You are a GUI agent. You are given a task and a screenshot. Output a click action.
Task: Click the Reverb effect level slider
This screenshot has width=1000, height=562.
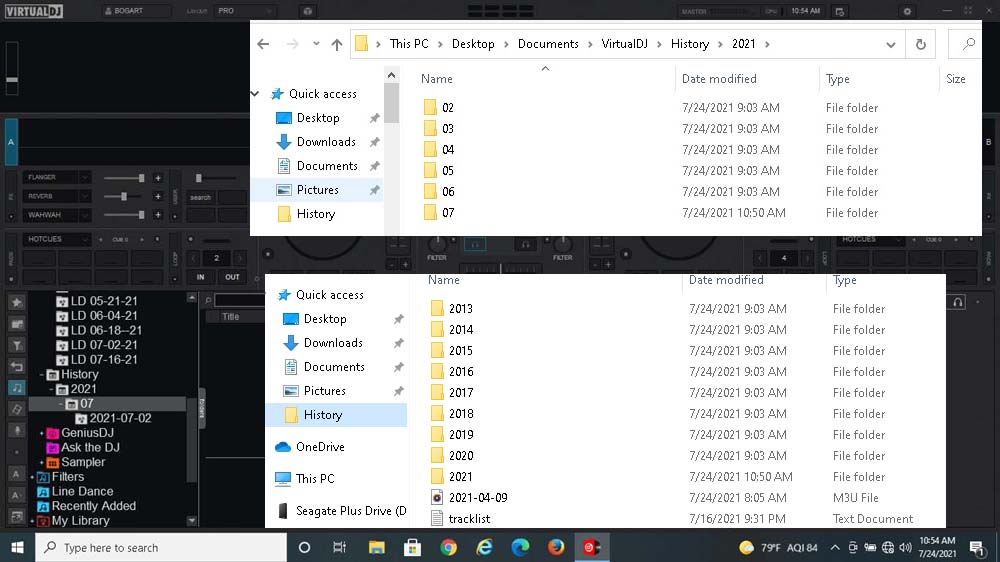(x=124, y=196)
